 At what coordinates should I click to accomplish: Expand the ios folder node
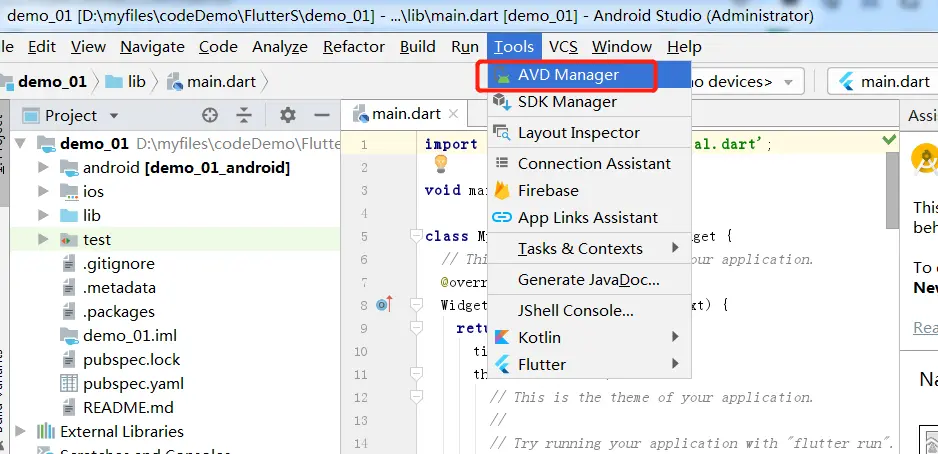[x=43, y=191]
